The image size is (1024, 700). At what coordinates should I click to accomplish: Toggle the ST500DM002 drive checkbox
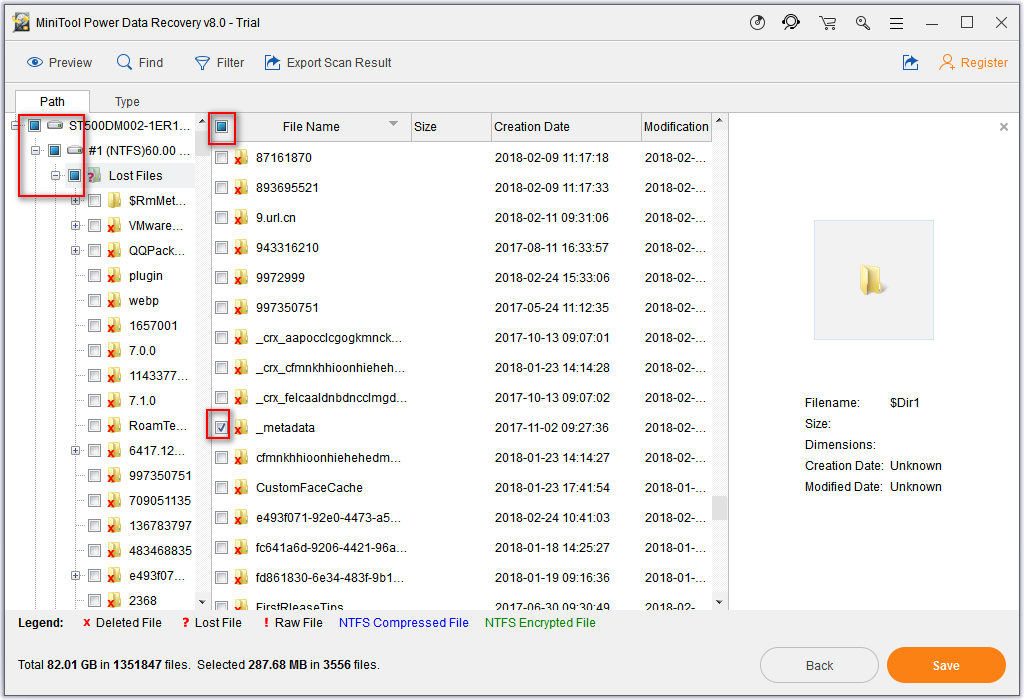pos(35,125)
